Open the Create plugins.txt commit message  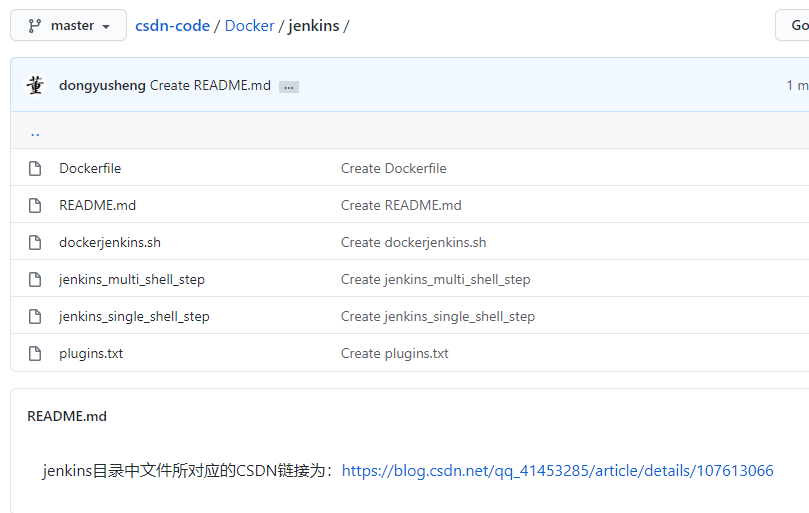pos(394,354)
